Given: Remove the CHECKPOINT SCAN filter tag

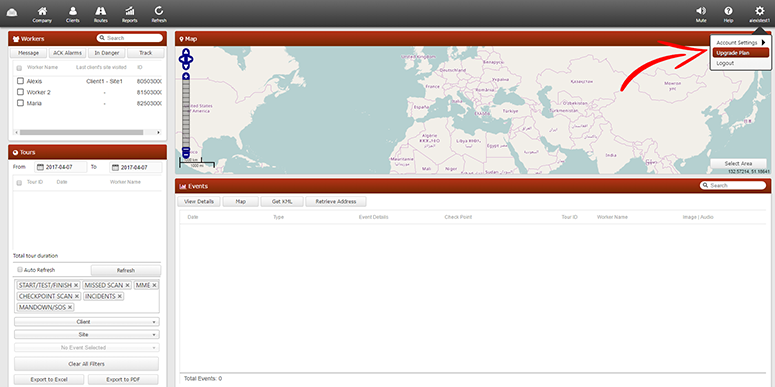Looking at the screenshot, I should click(77, 297).
